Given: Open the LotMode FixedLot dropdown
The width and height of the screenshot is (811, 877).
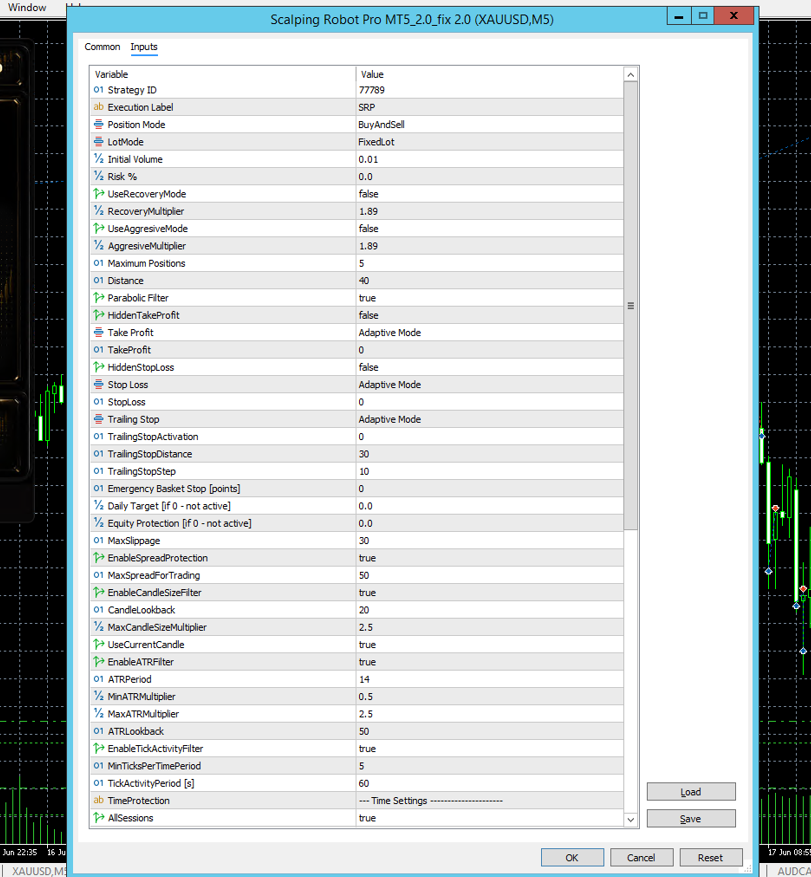Looking at the screenshot, I should click(489, 142).
